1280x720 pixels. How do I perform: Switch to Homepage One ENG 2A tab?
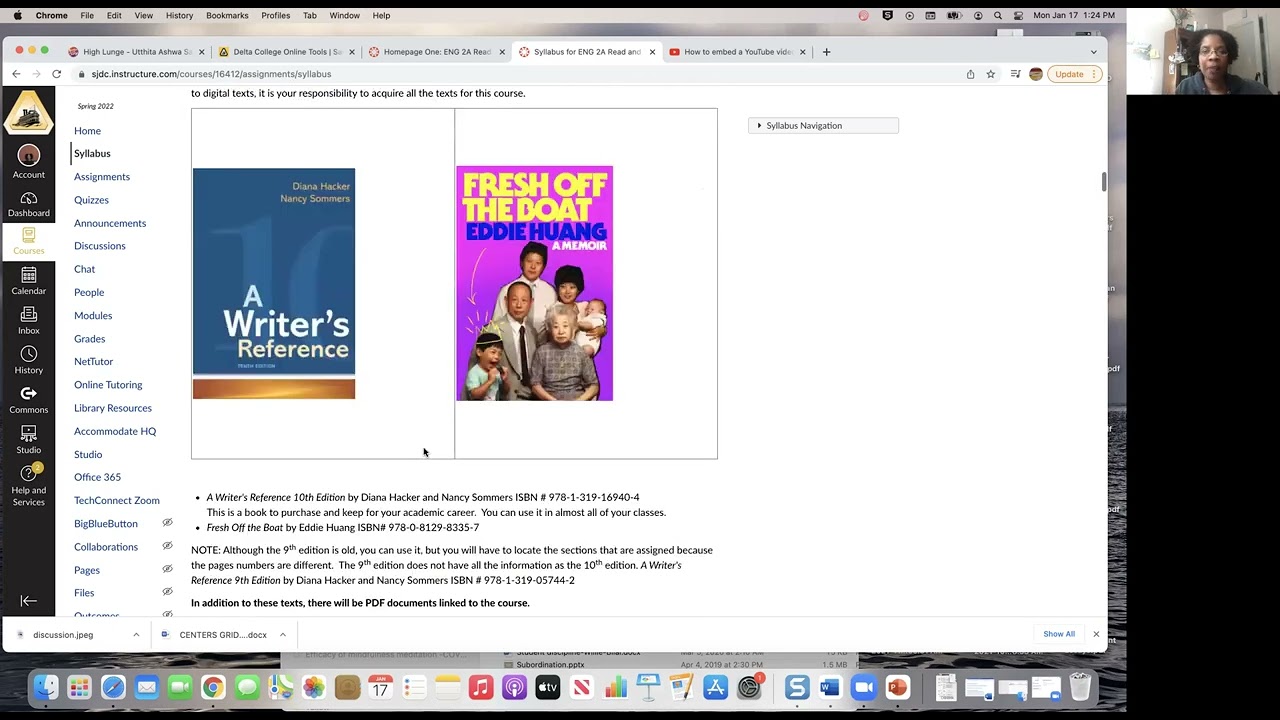436,52
